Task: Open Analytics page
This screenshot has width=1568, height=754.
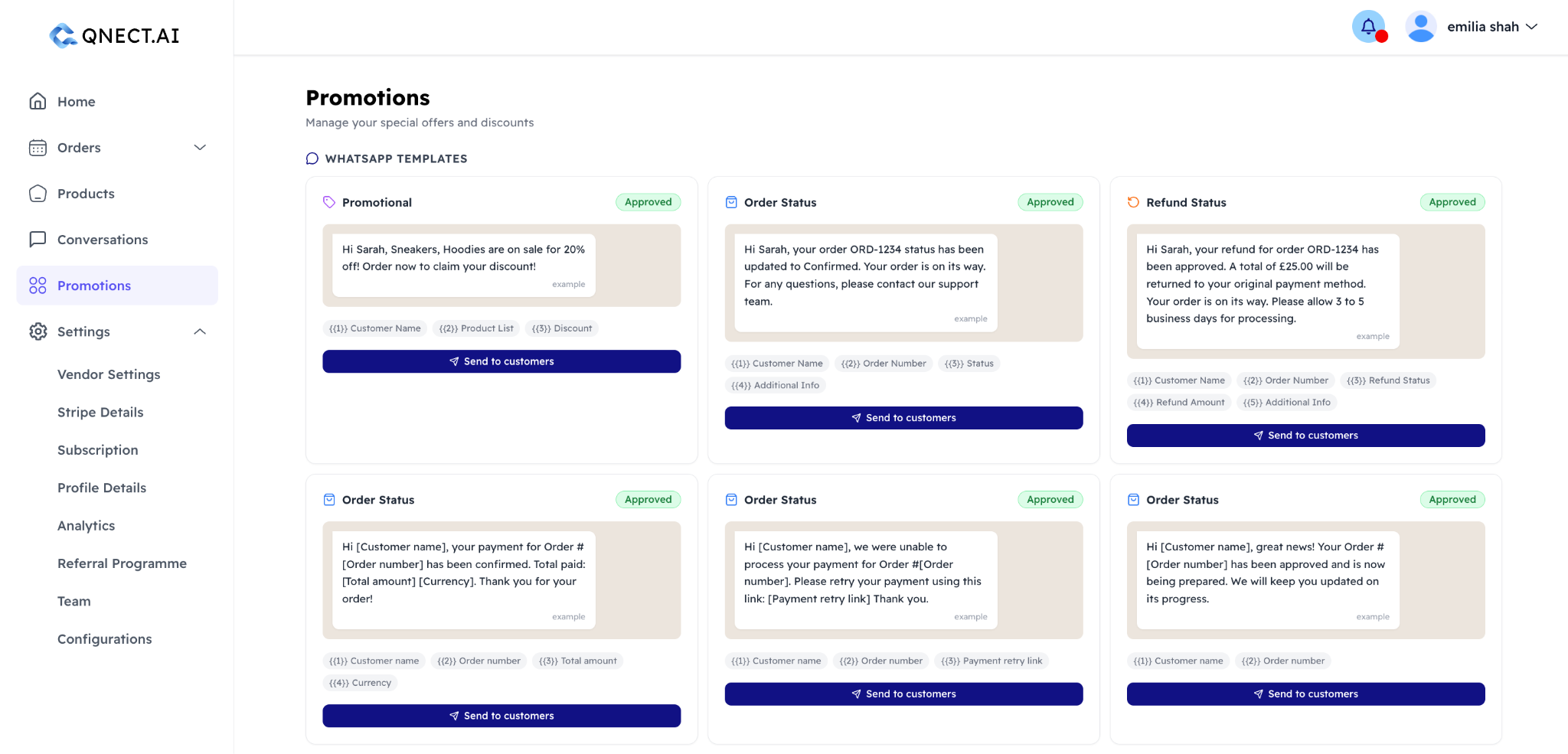Action: pyautogui.click(x=86, y=526)
